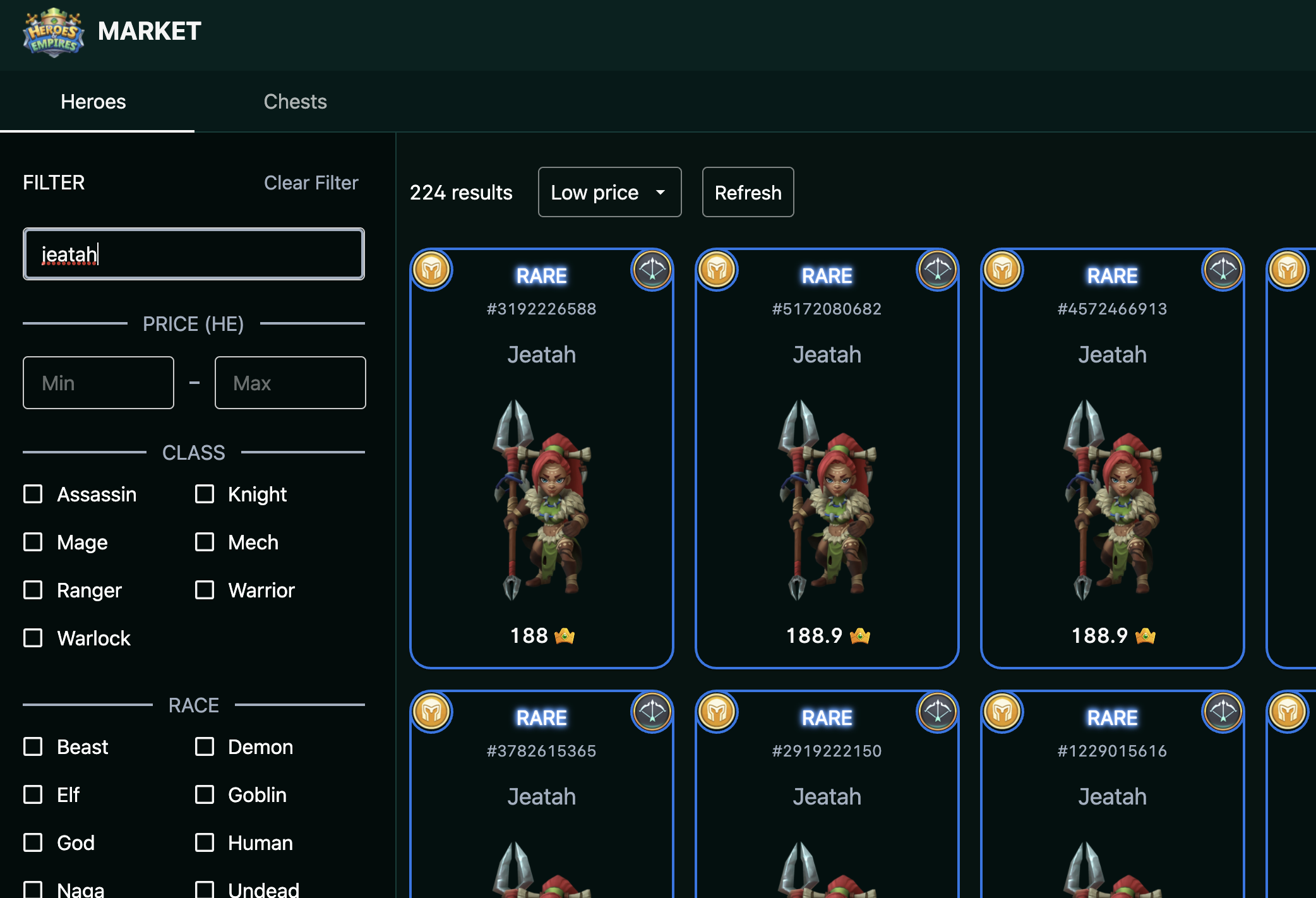The image size is (1316, 898).
Task: Tick the Warlock class filter
Action: [33, 638]
